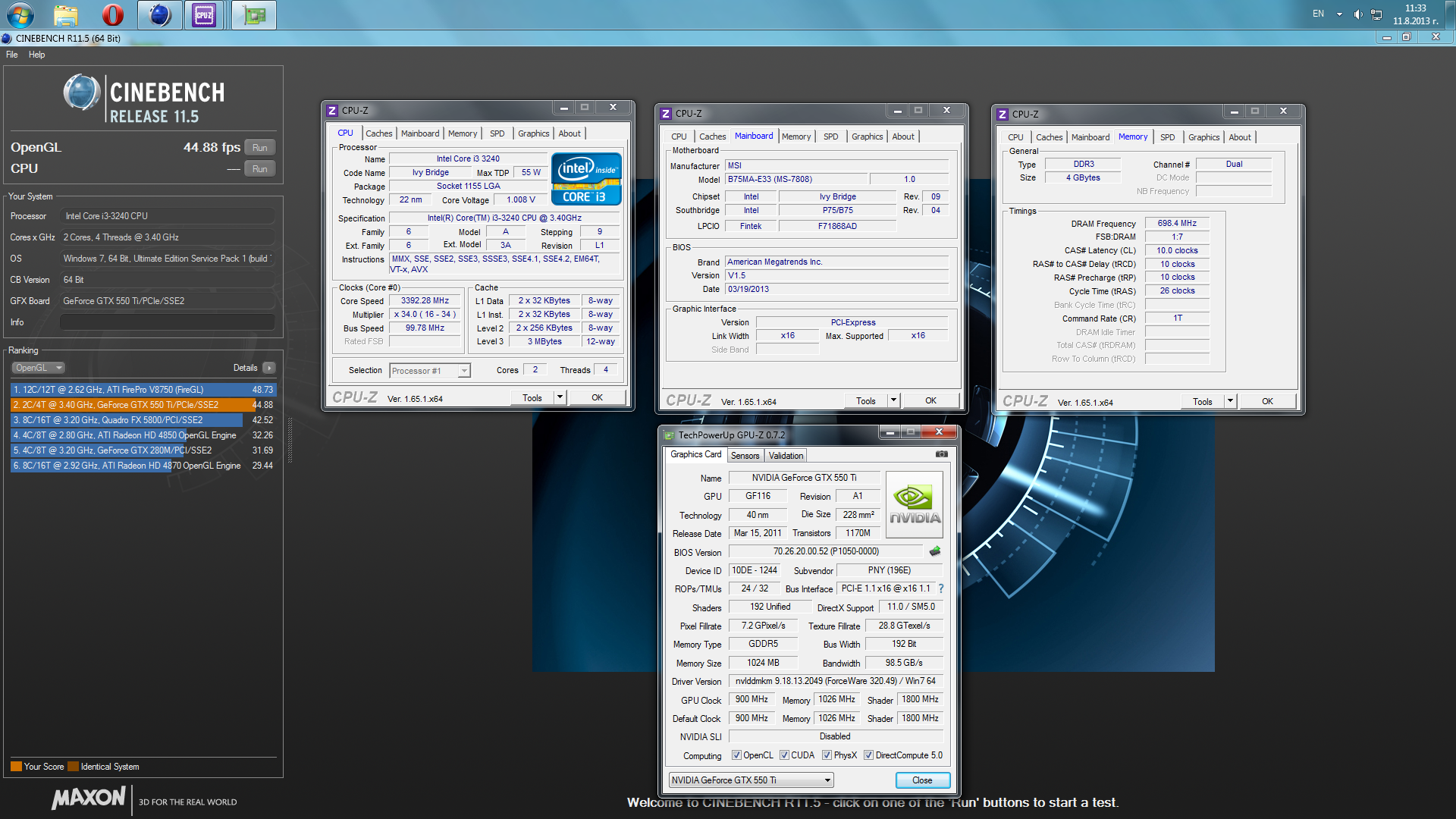The image size is (1456, 819).
Task: Click the Core Speed value 3392.28 MHz
Action: 425,300
